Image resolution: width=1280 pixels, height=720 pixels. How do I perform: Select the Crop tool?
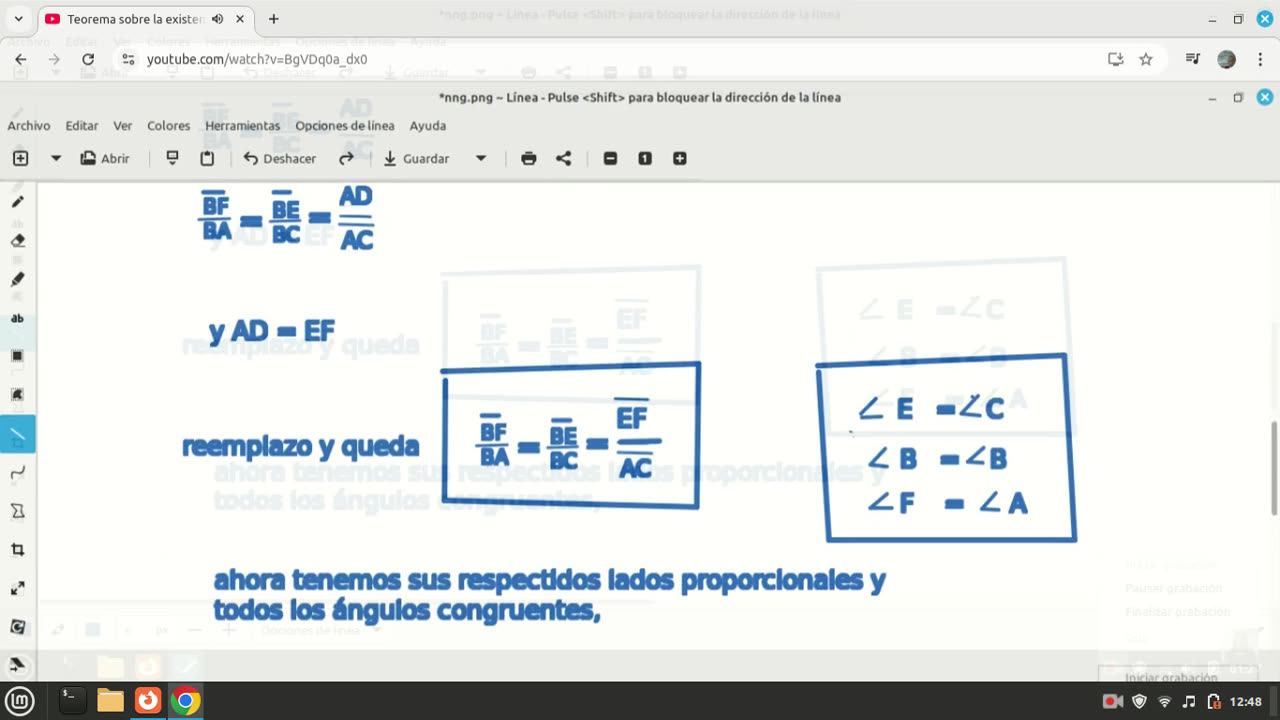click(x=17, y=550)
